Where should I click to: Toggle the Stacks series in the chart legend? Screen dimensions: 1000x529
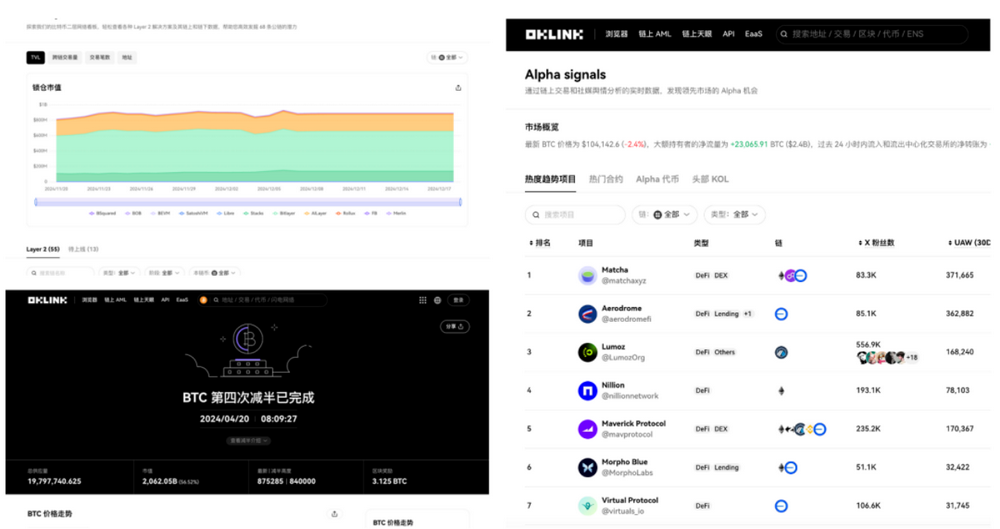pos(254,213)
